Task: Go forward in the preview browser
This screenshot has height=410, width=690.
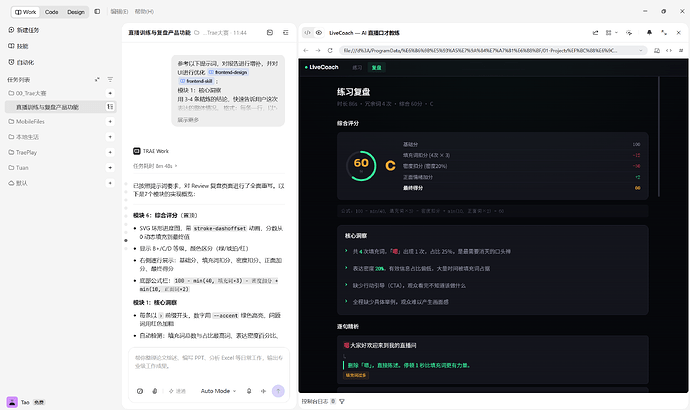Action: tap(318, 51)
